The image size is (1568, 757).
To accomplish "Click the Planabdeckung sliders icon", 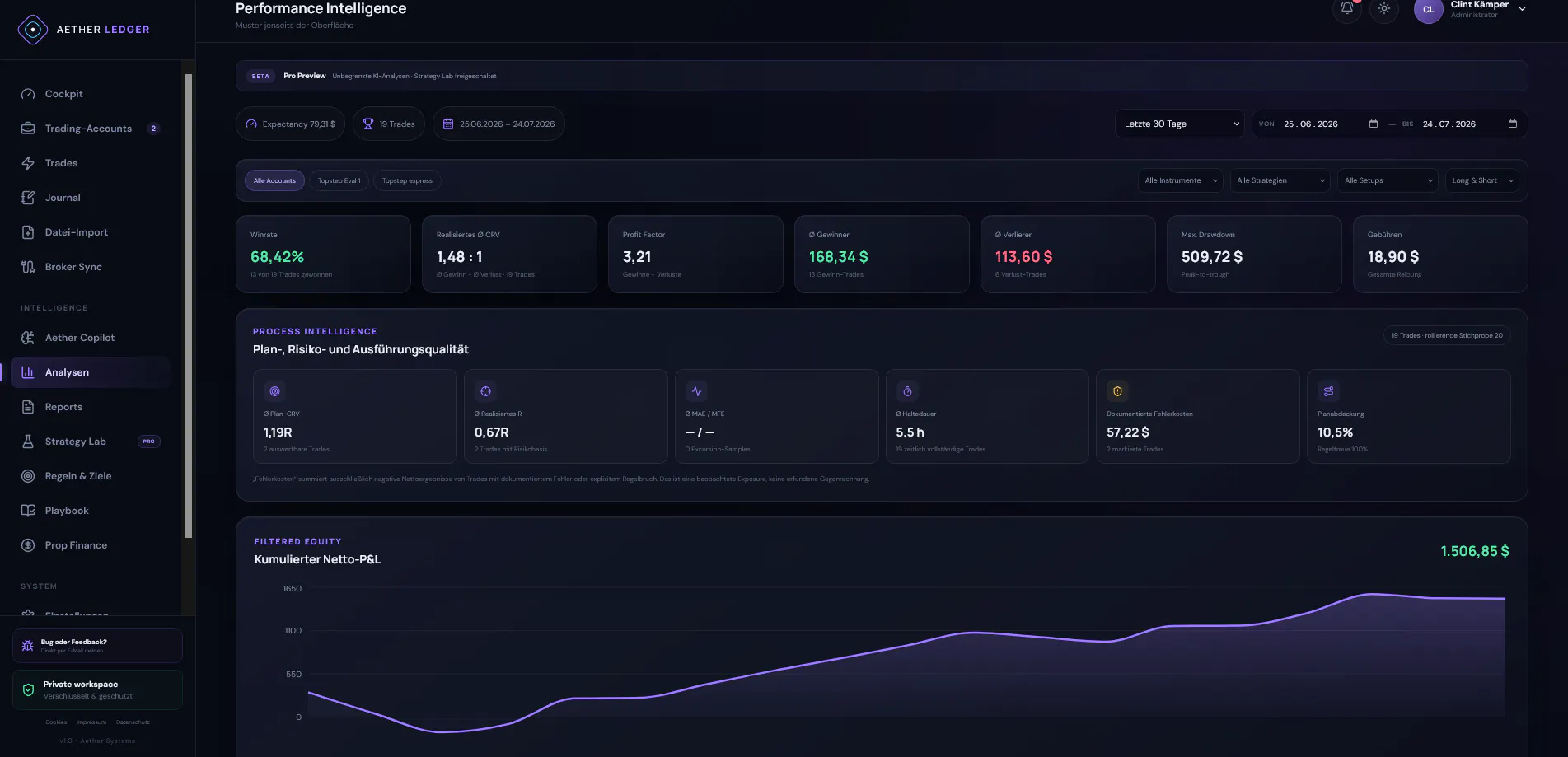I will point(1328,391).
